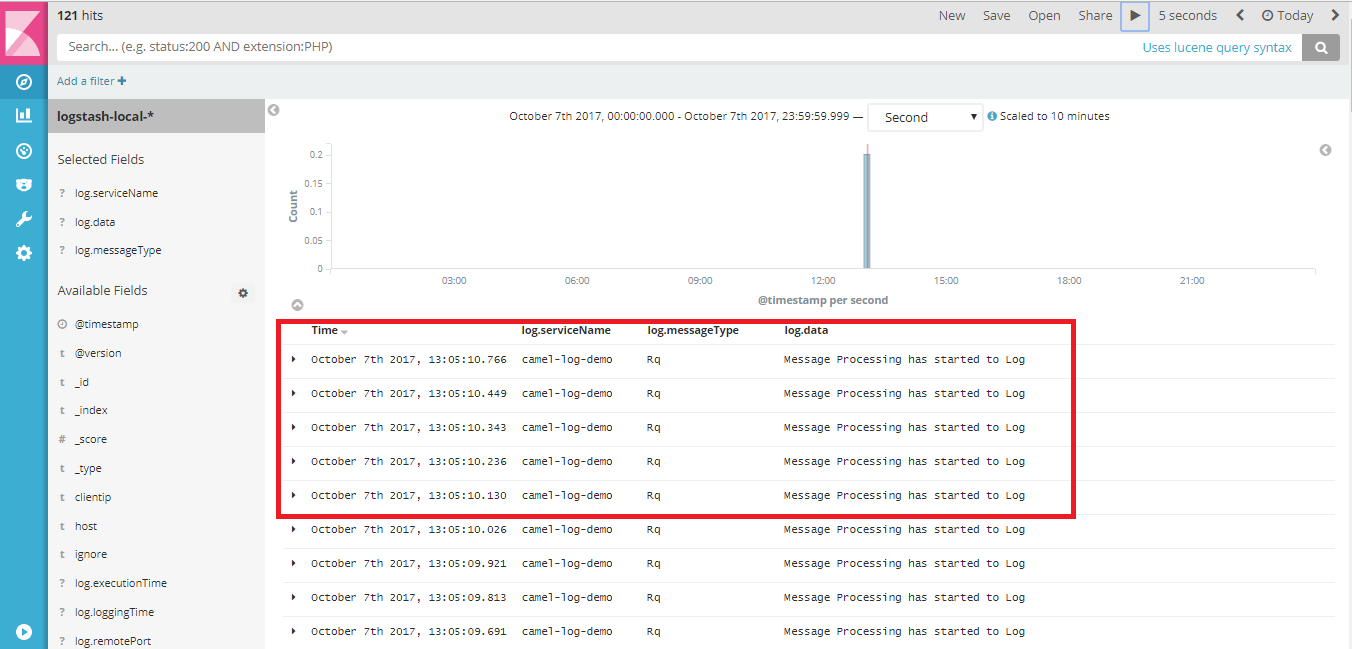Click the Add a filter link

[x=91, y=81]
